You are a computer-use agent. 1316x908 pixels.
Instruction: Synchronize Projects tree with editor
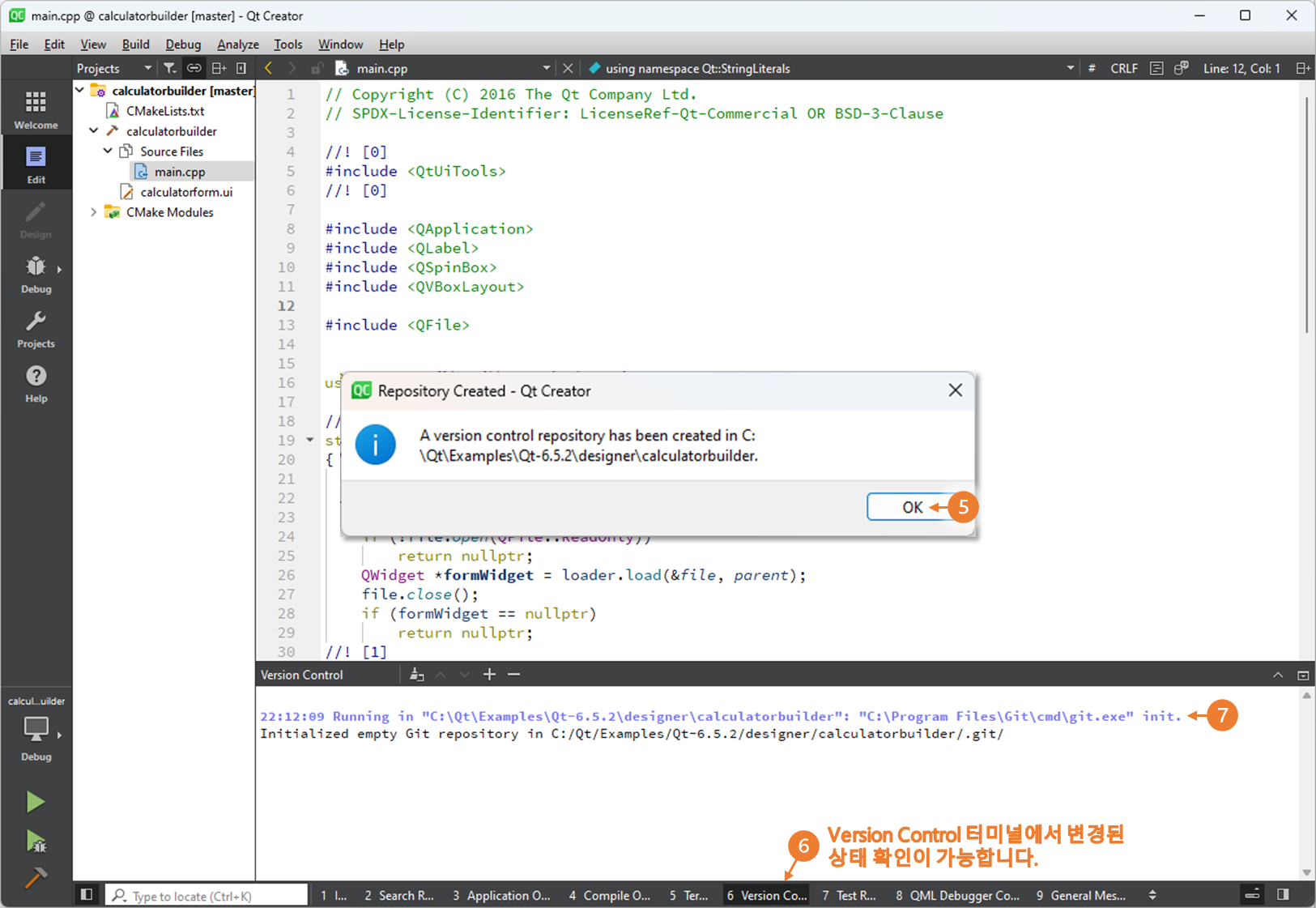coord(194,68)
